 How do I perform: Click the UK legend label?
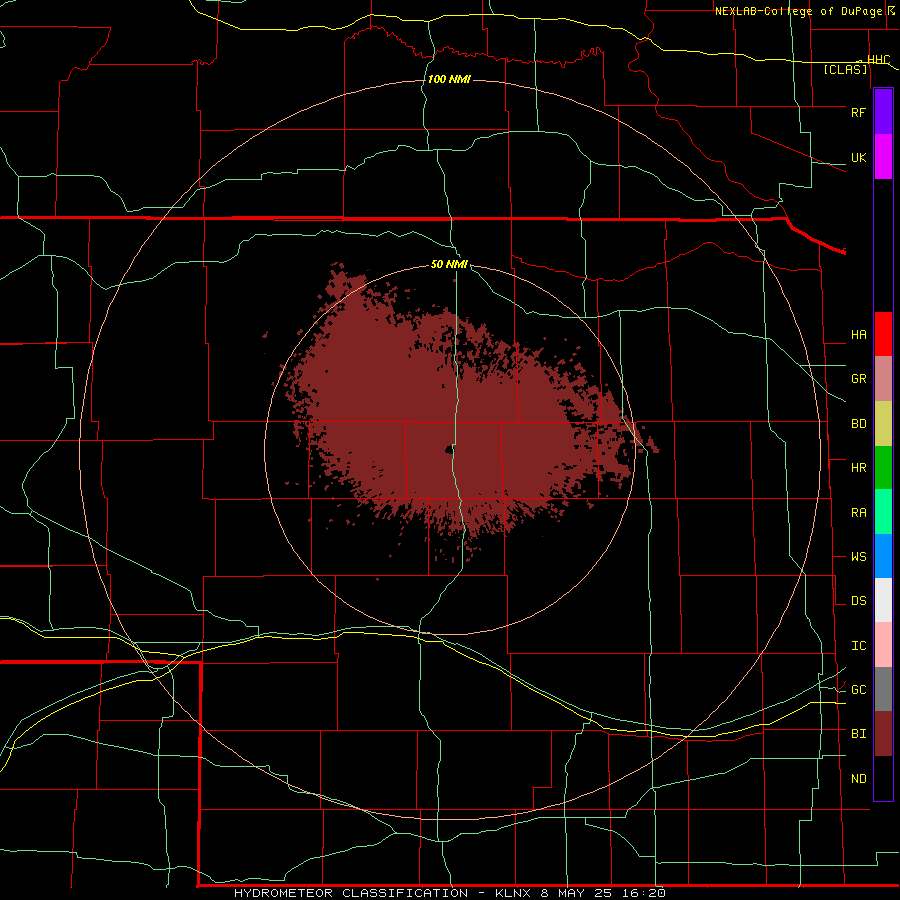click(858, 157)
